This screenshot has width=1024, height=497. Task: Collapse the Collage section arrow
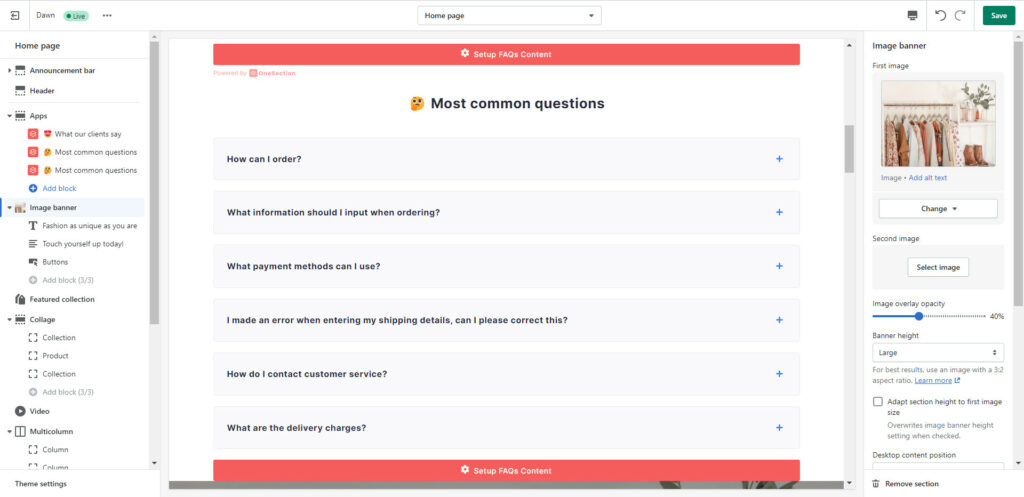click(x=9, y=319)
